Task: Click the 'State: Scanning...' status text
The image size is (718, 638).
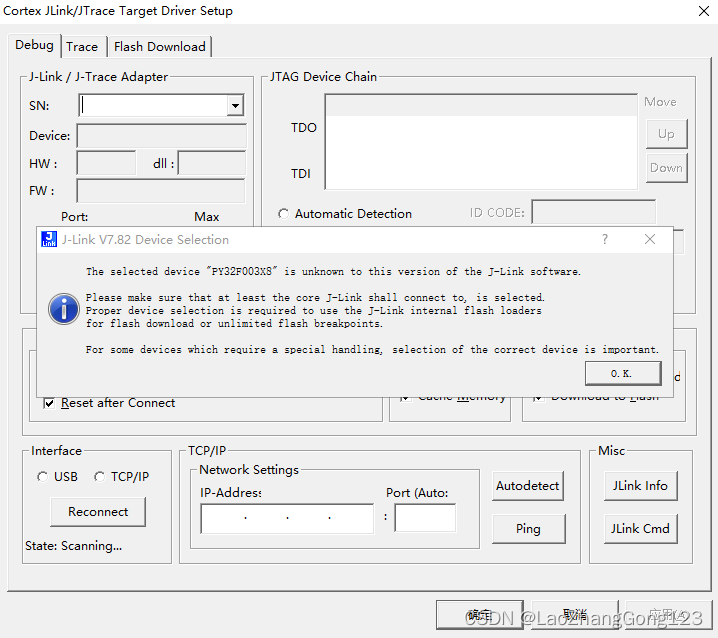Action: [x=74, y=546]
